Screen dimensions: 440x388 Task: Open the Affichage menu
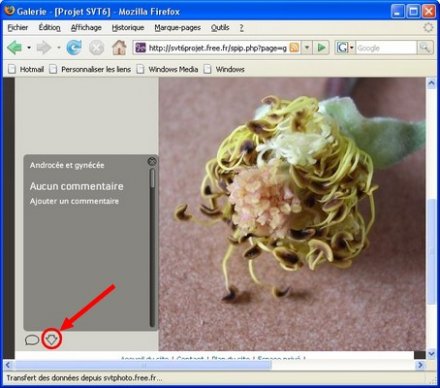tap(86, 28)
